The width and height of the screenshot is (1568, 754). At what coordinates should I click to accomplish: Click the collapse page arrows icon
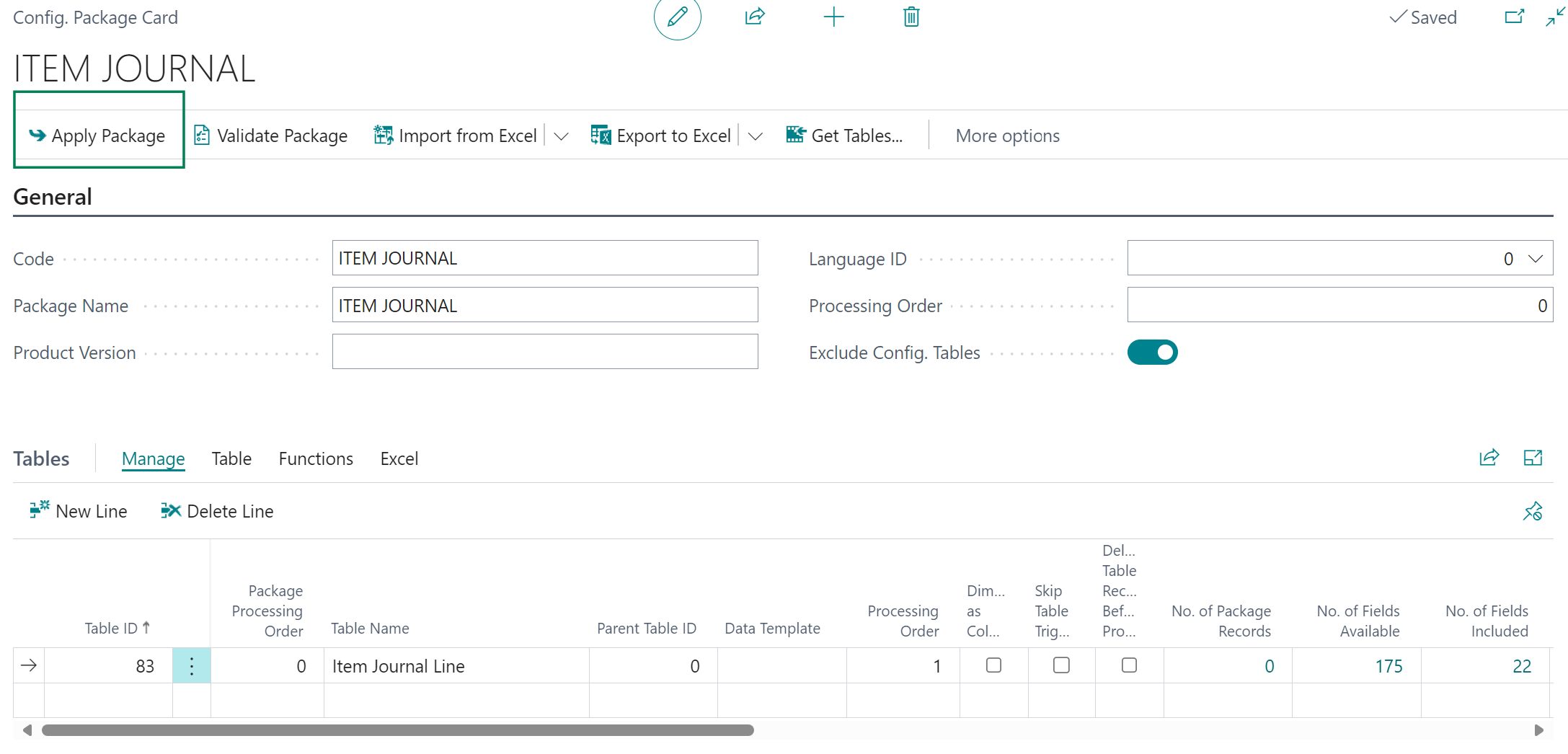[1555, 17]
